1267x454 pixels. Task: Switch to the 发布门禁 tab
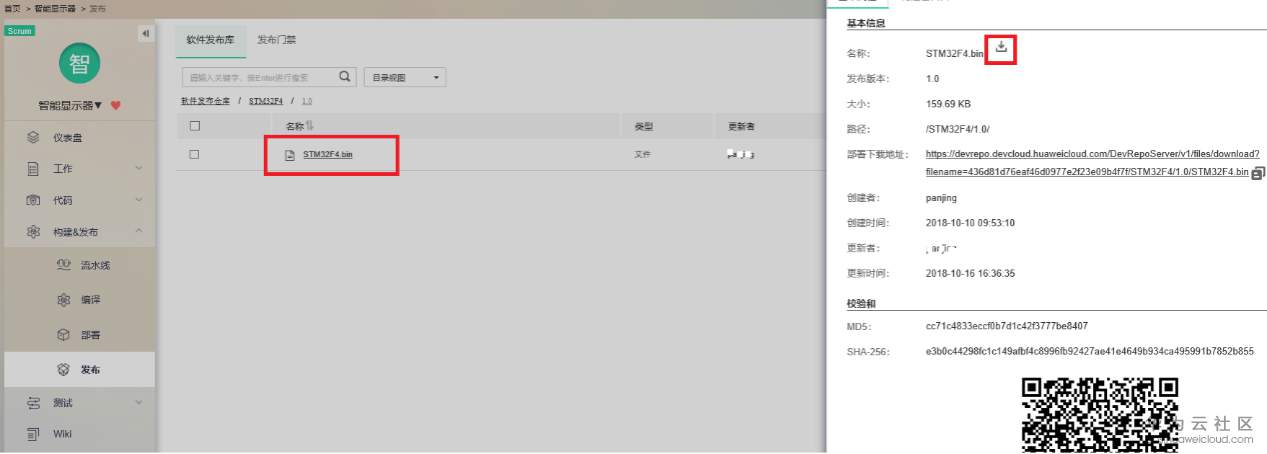(x=276, y=40)
